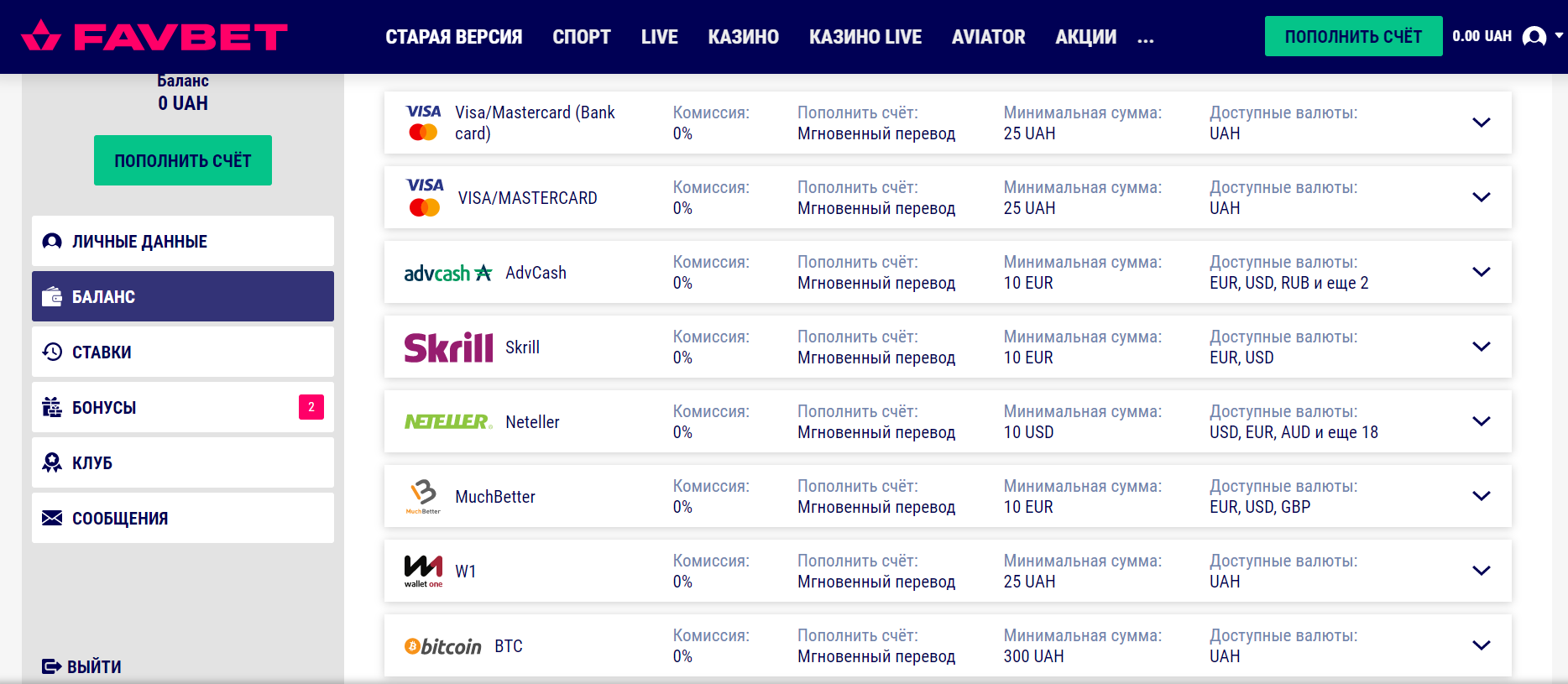Viewport: 1568px width, 684px height.
Task: Click the Neteller logo
Action: click(448, 421)
